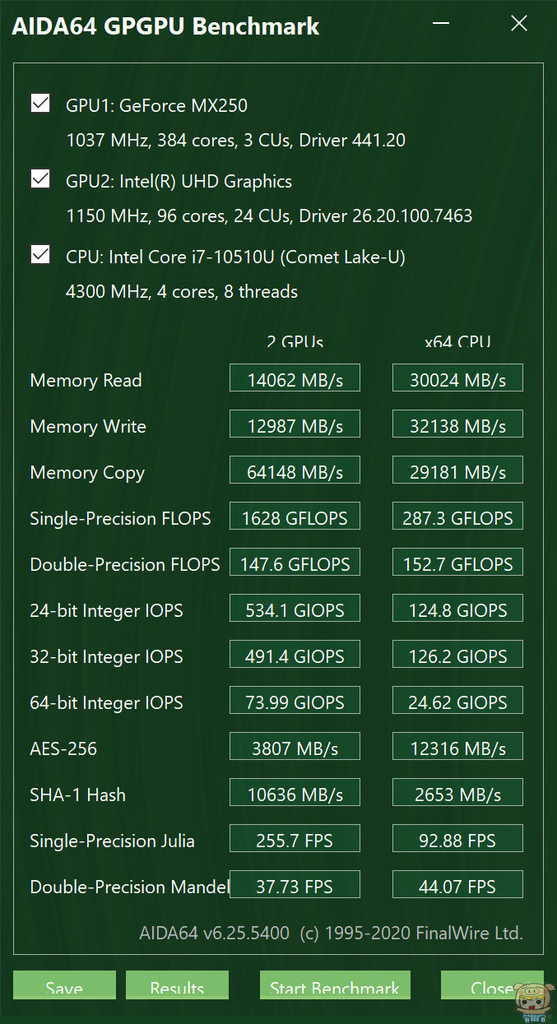Select the GPU Memory Copy 64148 MB/s box
Image resolution: width=557 pixels, height=1024 pixels.
(294, 470)
